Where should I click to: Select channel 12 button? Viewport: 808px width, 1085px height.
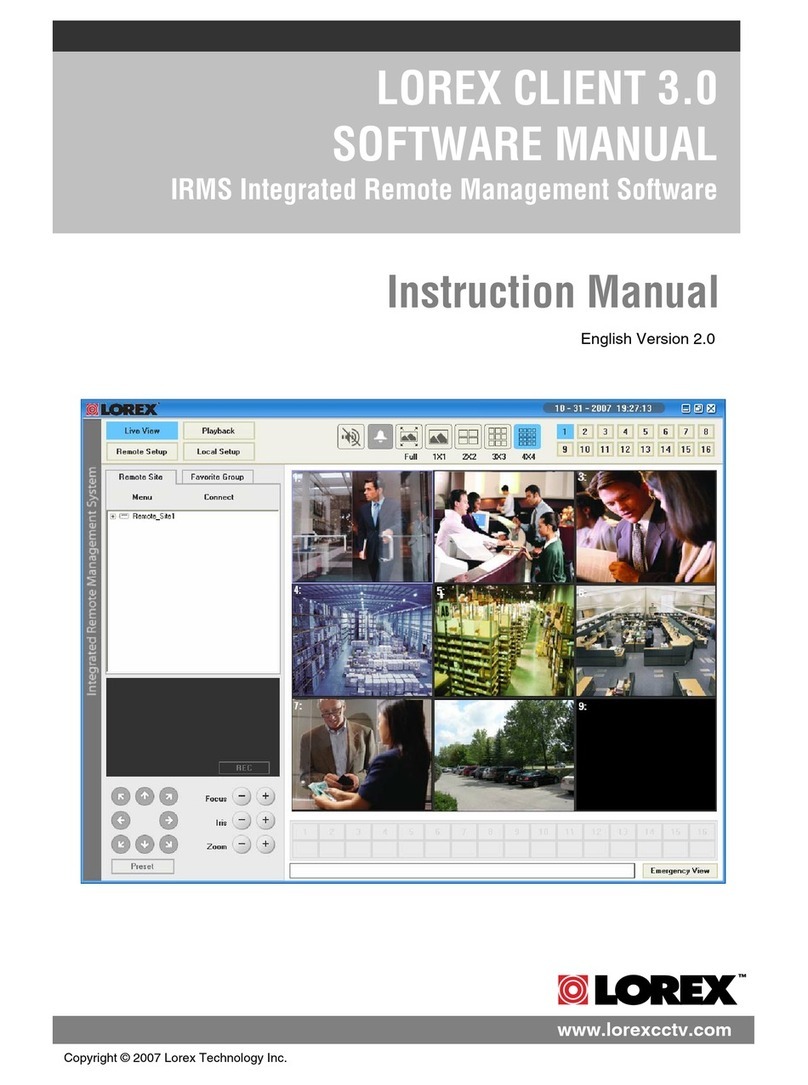coord(625,449)
